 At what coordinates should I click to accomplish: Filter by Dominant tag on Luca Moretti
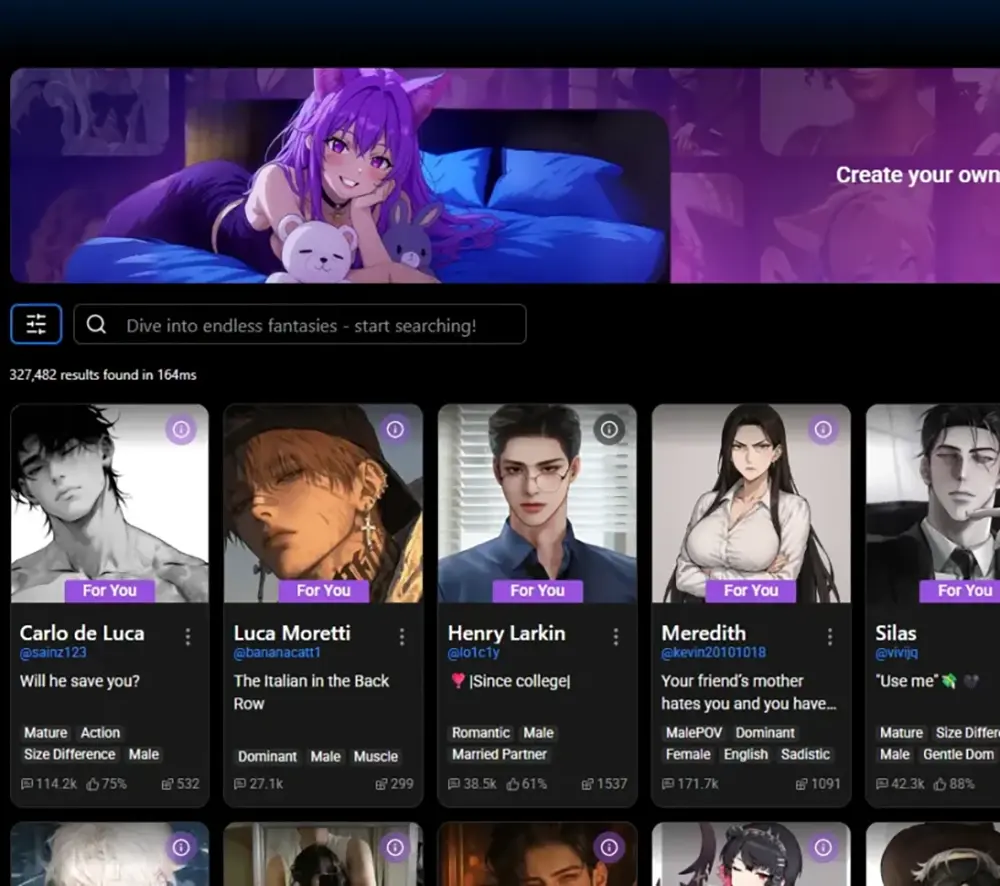click(267, 757)
